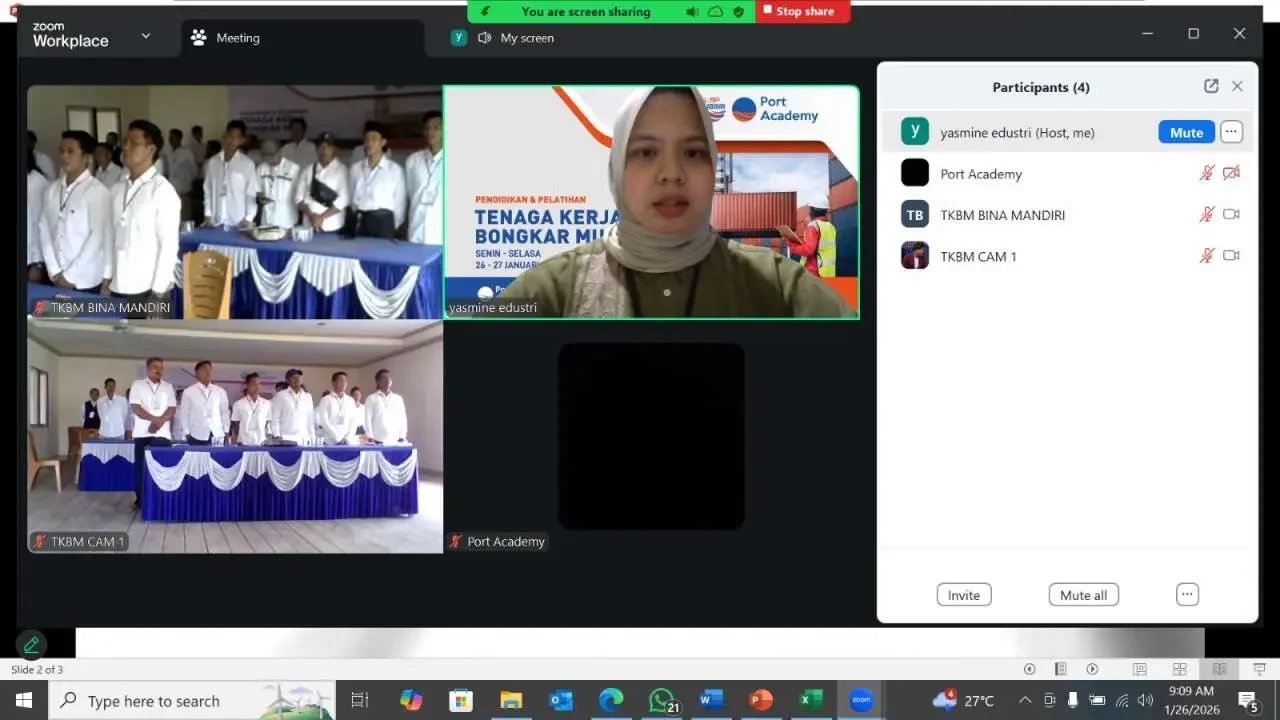Open Outlook from the taskbar

pyautogui.click(x=561, y=700)
